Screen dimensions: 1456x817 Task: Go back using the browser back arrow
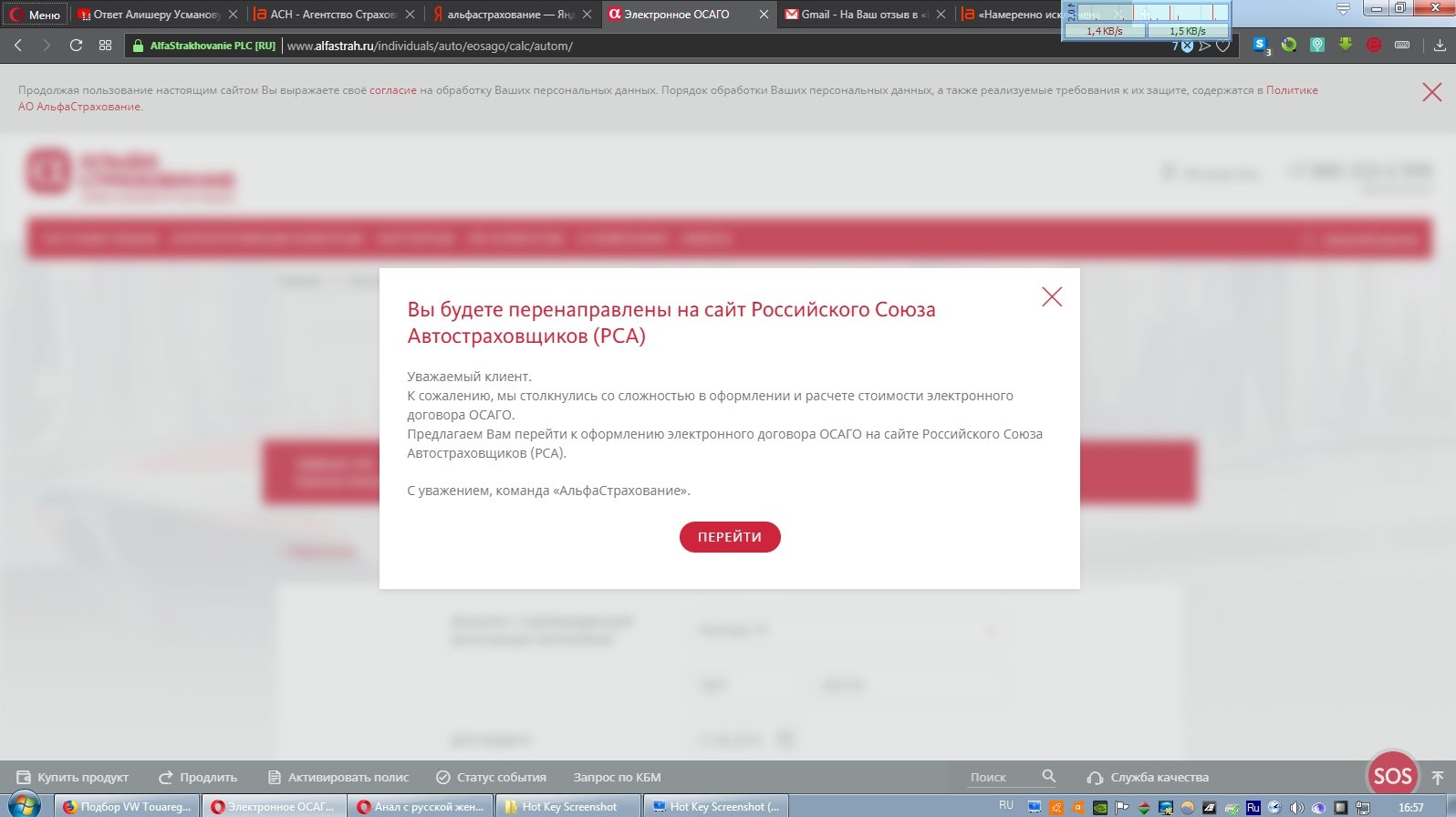[18, 46]
